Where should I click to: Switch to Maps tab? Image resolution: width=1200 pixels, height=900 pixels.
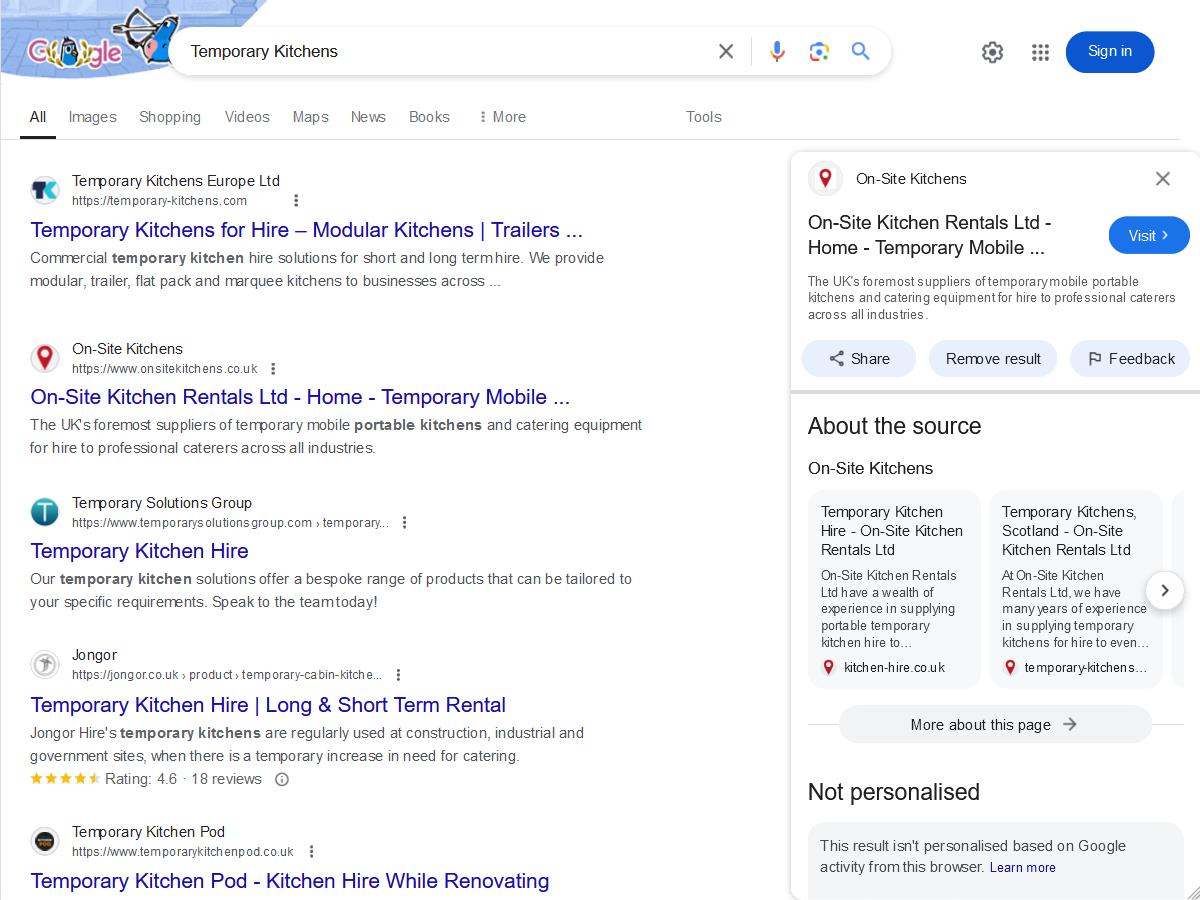pyautogui.click(x=310, y=117)
